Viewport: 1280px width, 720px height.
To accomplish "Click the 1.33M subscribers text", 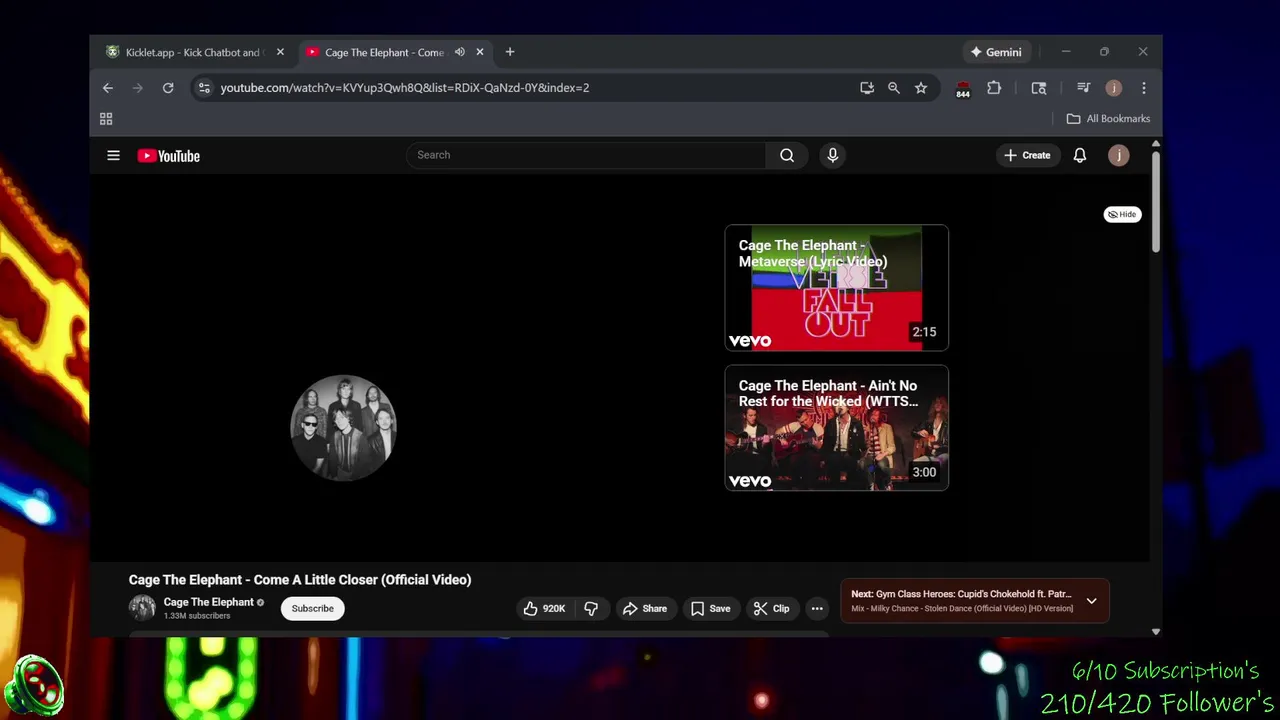I will pos(197,616).
